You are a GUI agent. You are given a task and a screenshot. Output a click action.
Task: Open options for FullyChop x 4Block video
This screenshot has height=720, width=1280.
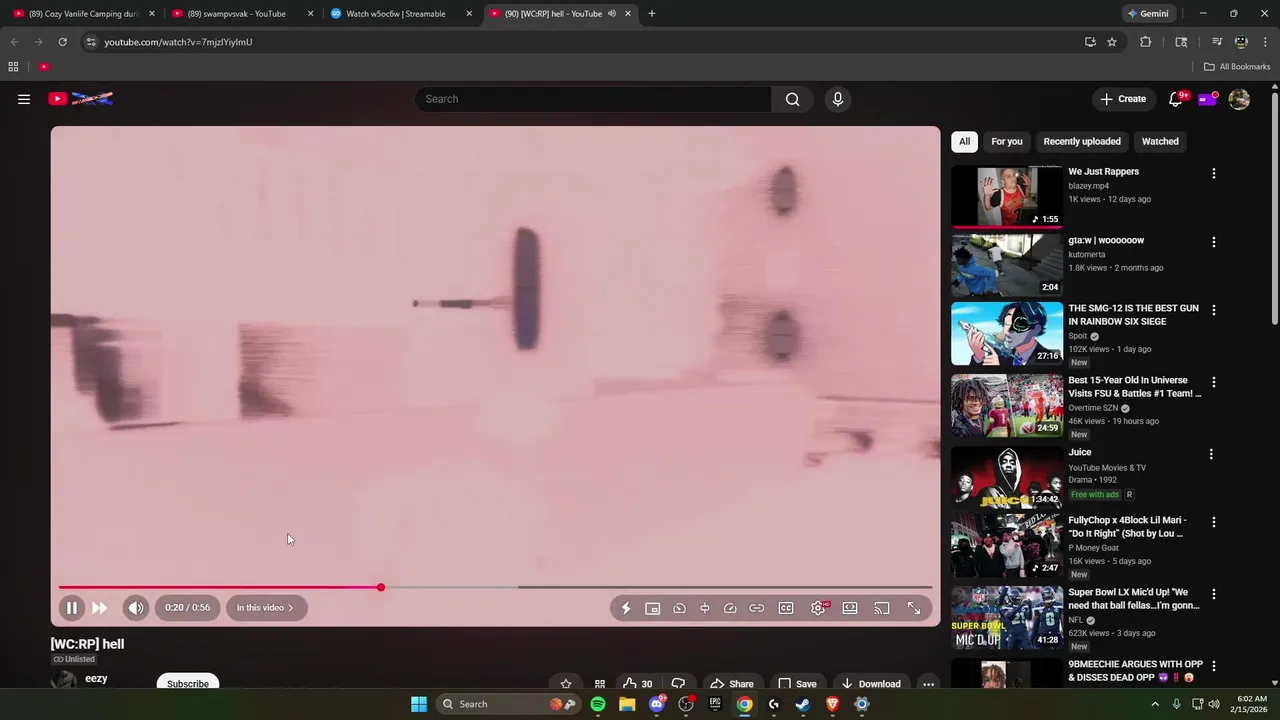pos(1214,522)
